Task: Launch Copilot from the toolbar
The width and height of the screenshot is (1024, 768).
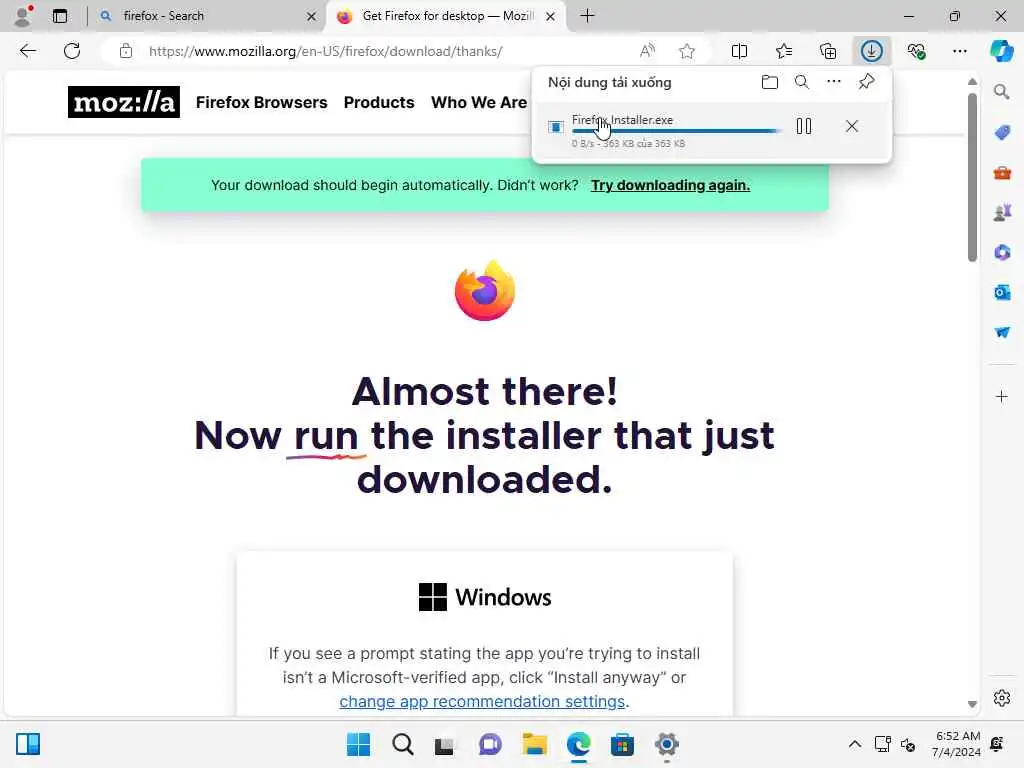Action: tap(1002, 51)
